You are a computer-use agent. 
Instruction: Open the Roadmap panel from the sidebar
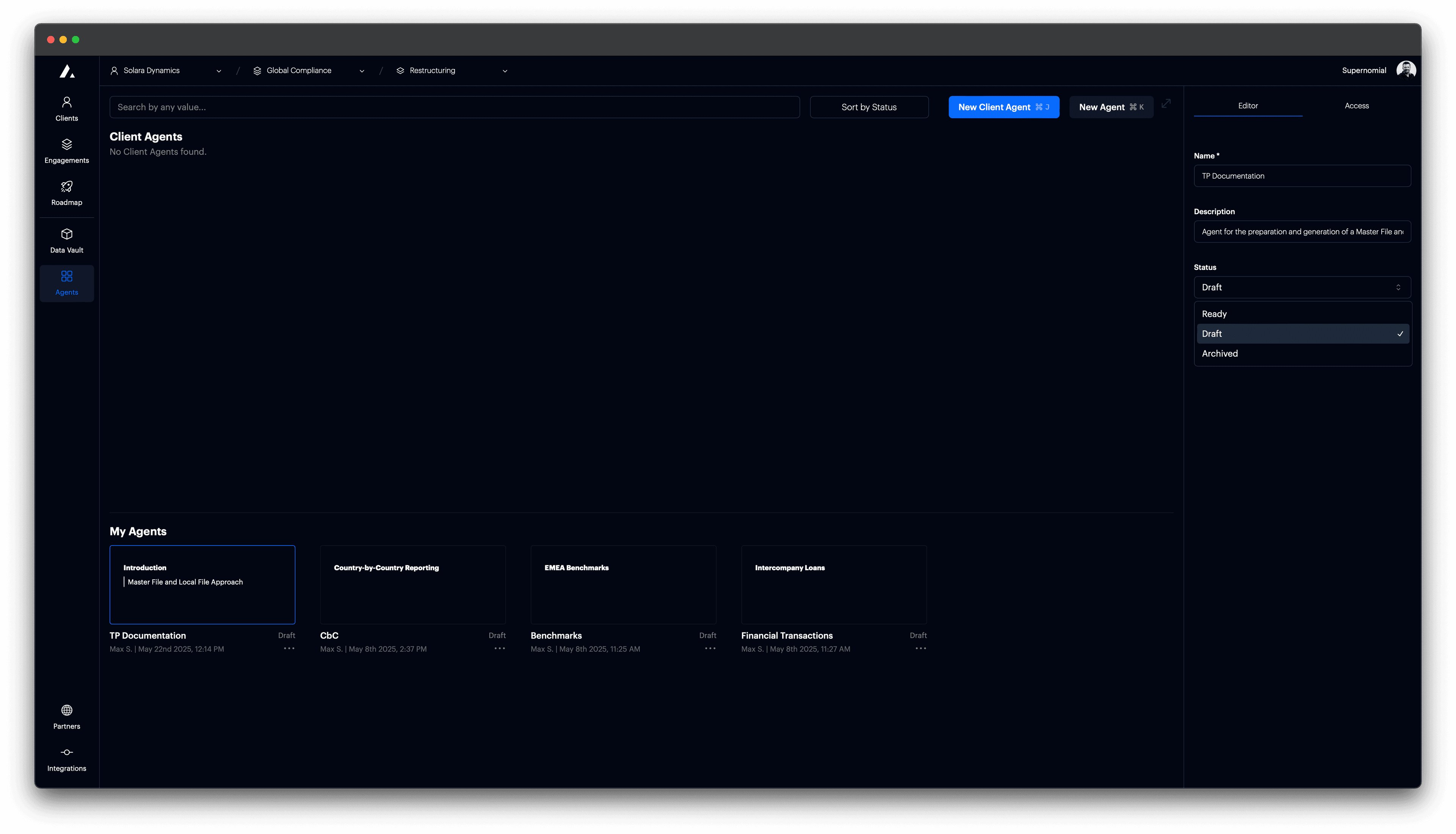coord(66,193)
